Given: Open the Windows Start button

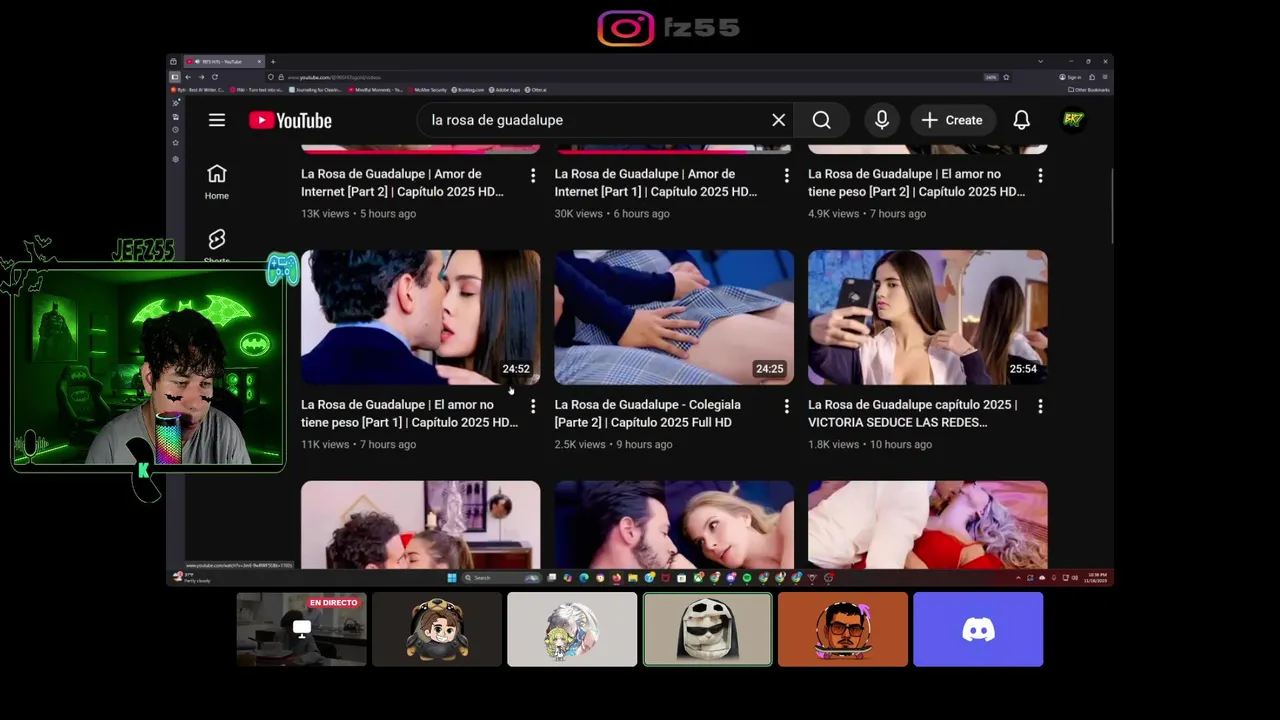Looking at the screenshot, I should coord(452,578).
